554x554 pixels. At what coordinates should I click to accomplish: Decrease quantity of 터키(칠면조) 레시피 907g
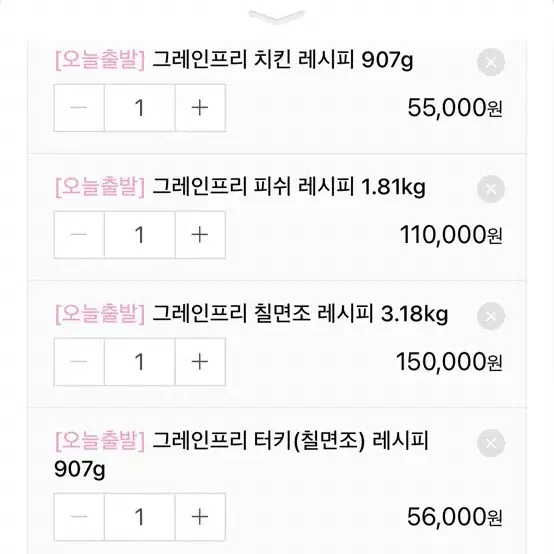tap(79, 517)
